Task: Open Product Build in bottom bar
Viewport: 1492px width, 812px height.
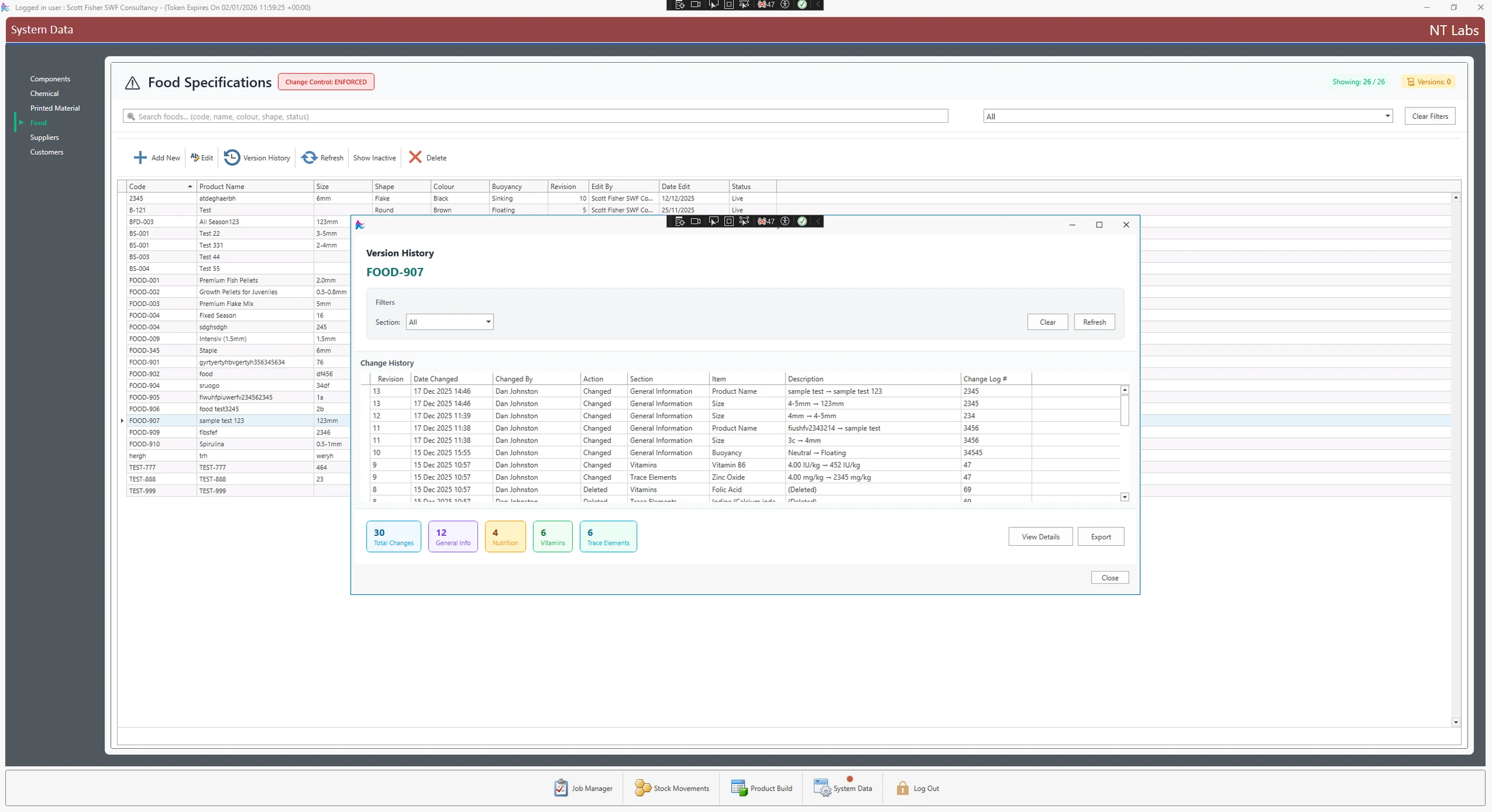Action: (x=762, y=788)
